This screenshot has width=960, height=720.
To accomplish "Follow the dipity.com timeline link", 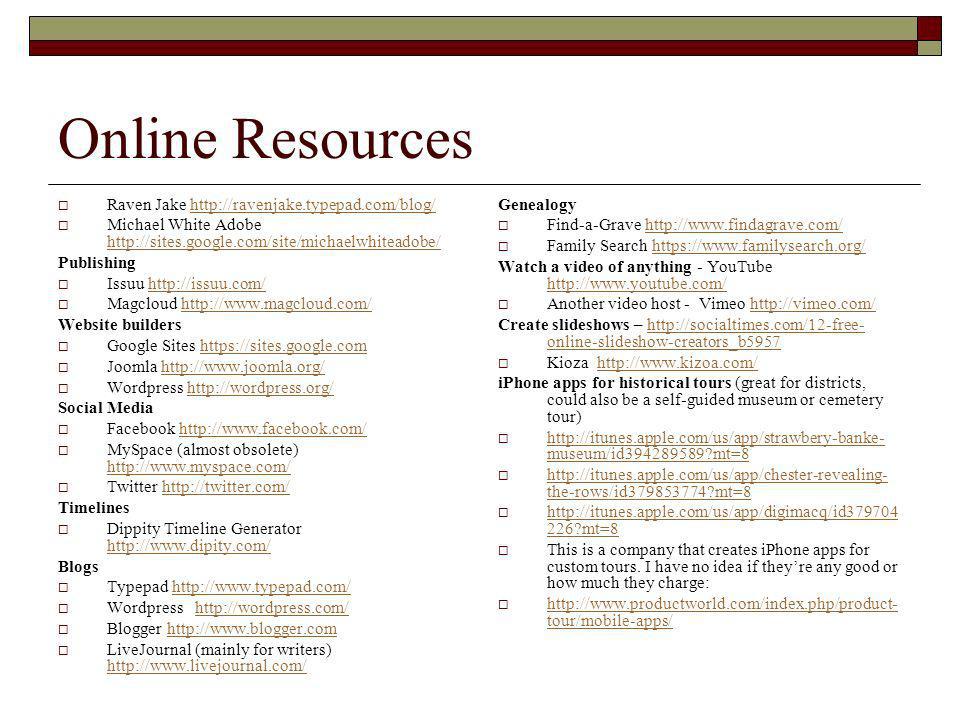I will [x=189, y=546].
